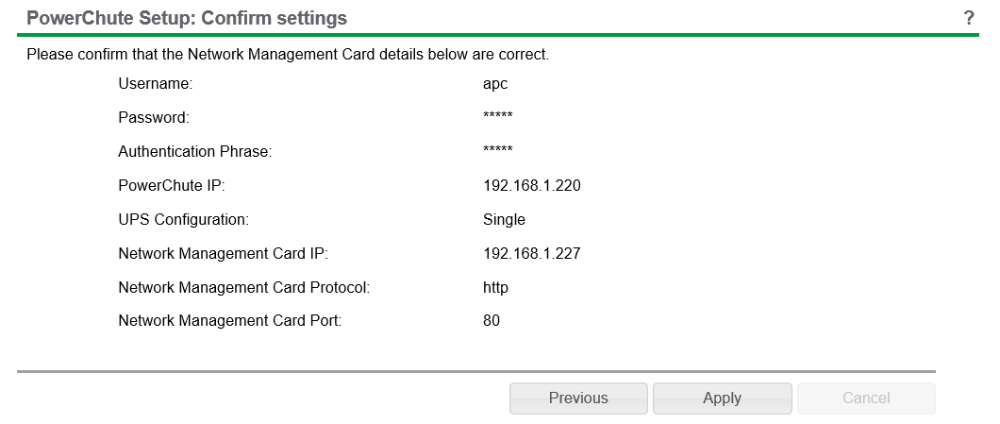Click the username value apc
Viewport: 1000px width, 424px height.
click(x=495, y=84)
